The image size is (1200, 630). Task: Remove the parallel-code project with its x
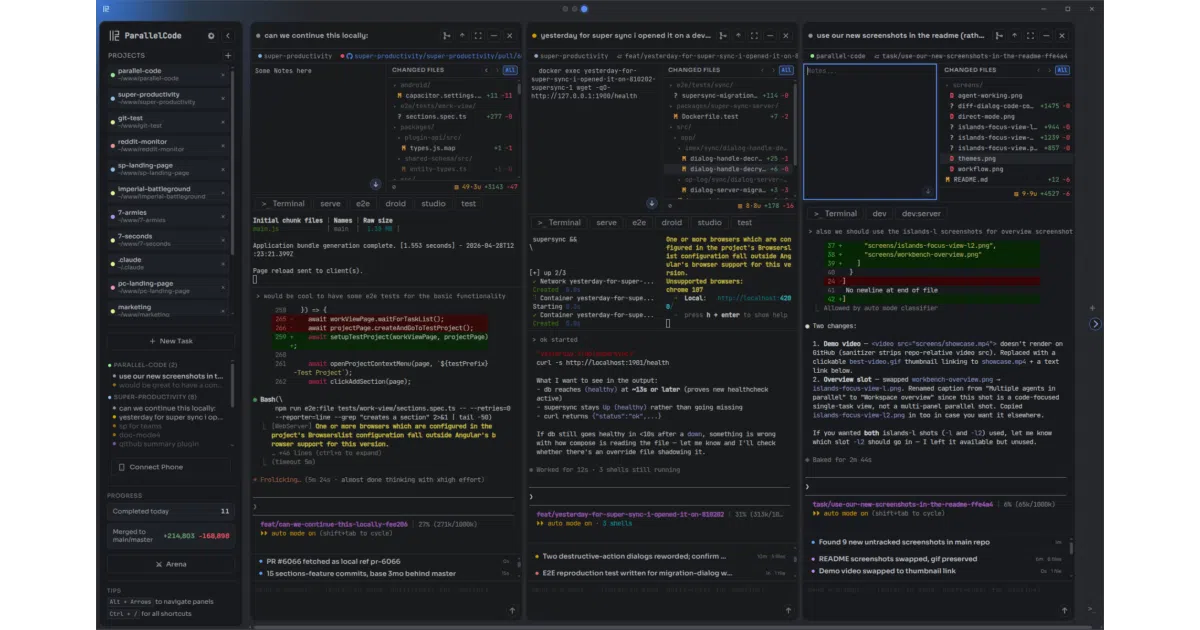coord(223,75)
